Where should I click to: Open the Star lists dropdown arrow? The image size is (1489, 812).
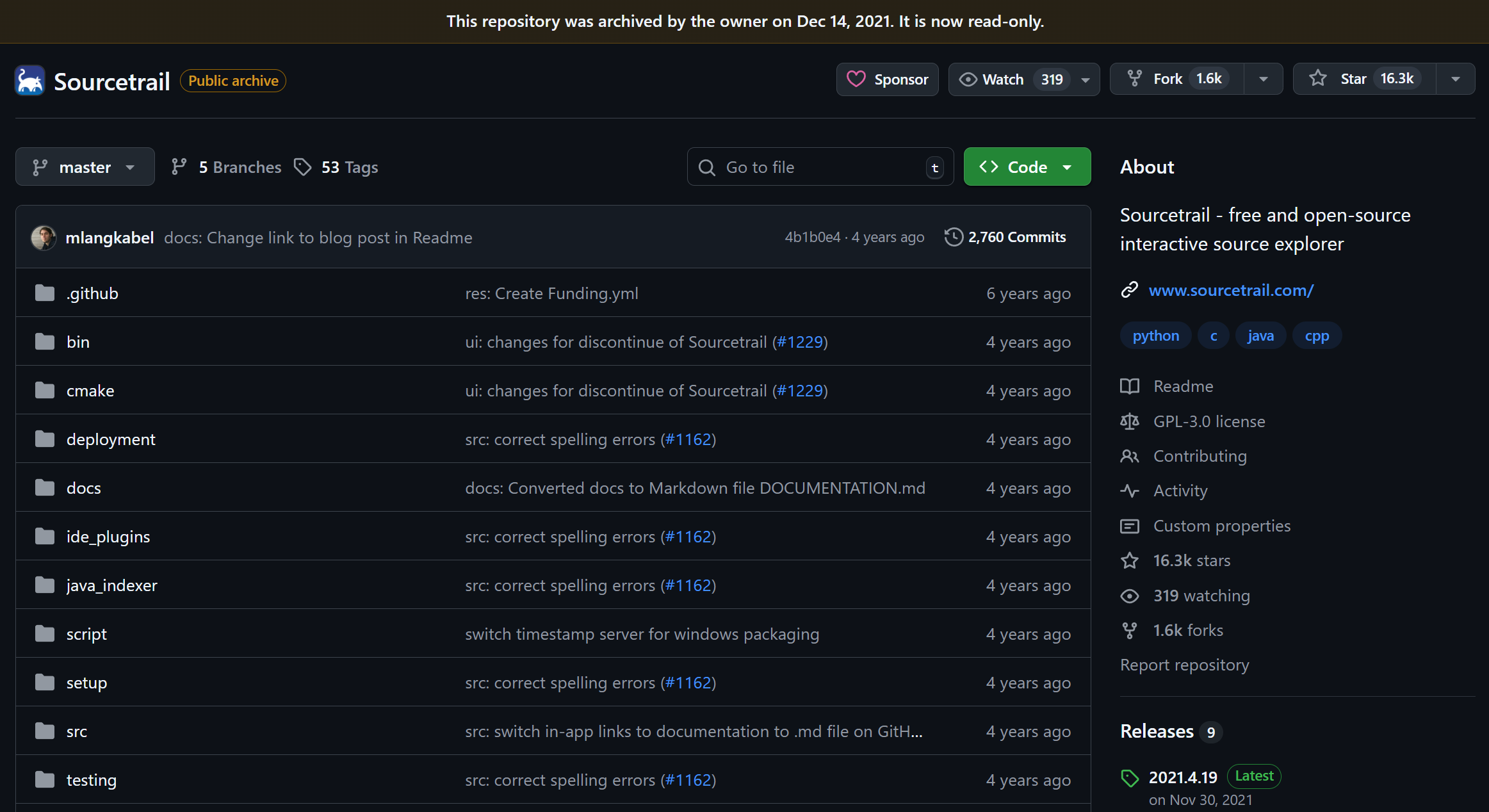tap(1455, 79)
